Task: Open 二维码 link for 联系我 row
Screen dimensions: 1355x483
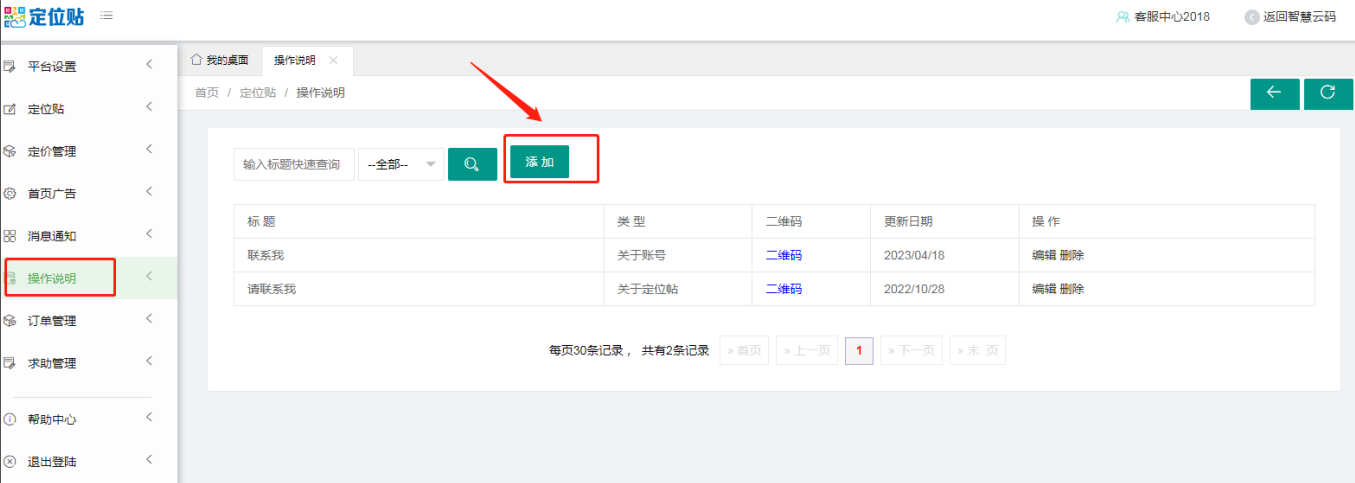Action: [783, 255]
